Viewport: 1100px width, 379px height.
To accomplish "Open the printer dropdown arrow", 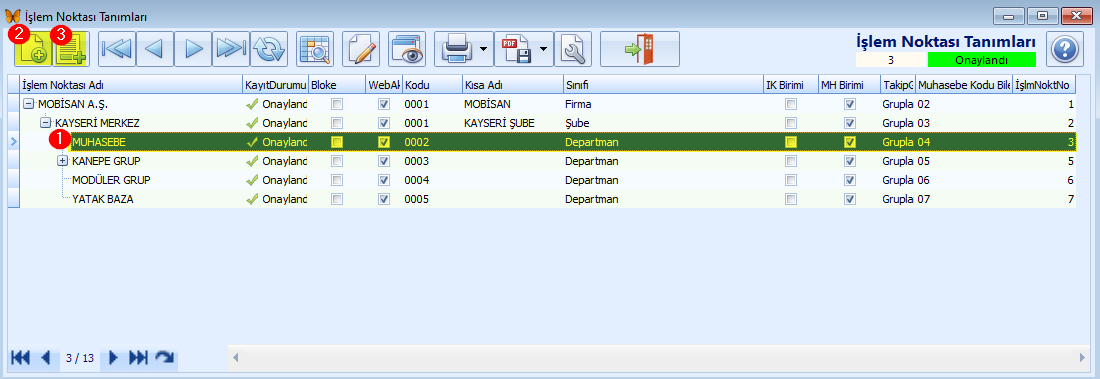I will tap(484, 49).
